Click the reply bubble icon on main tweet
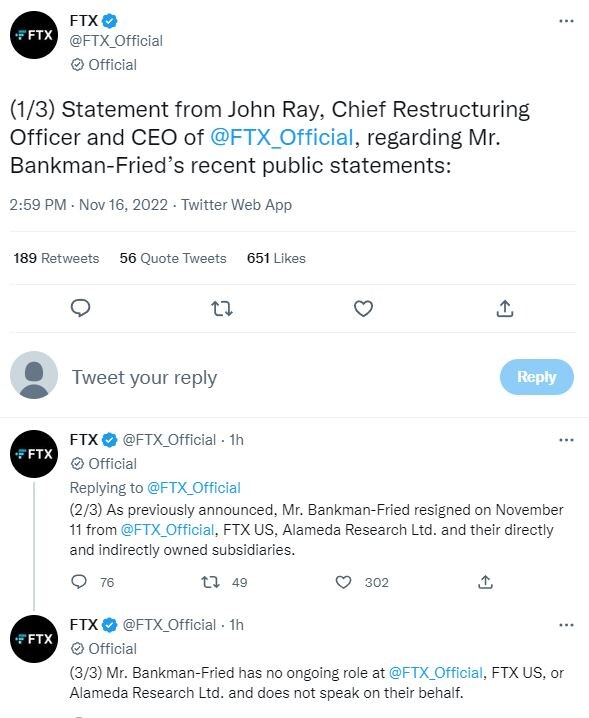 pos(81,309)
